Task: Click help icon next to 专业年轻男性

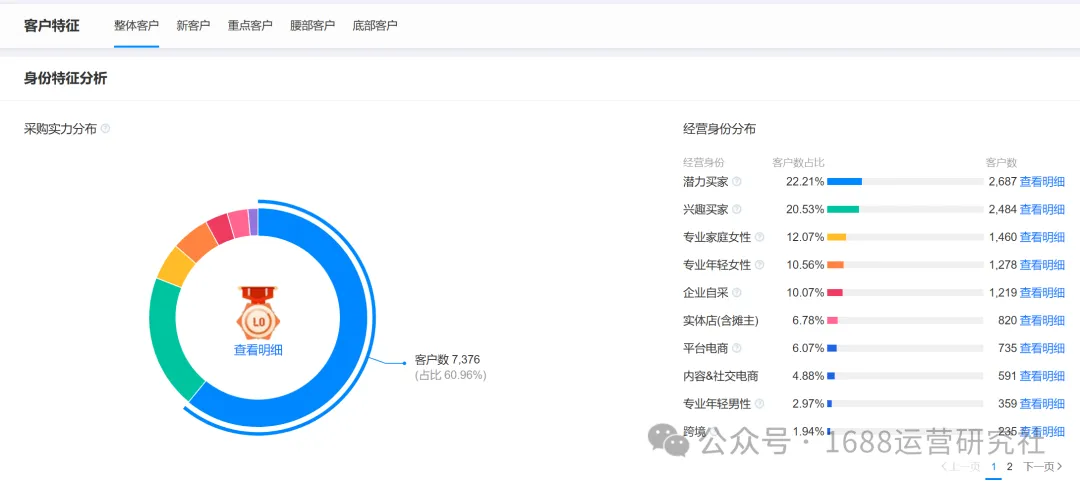Action: [760, 404]
